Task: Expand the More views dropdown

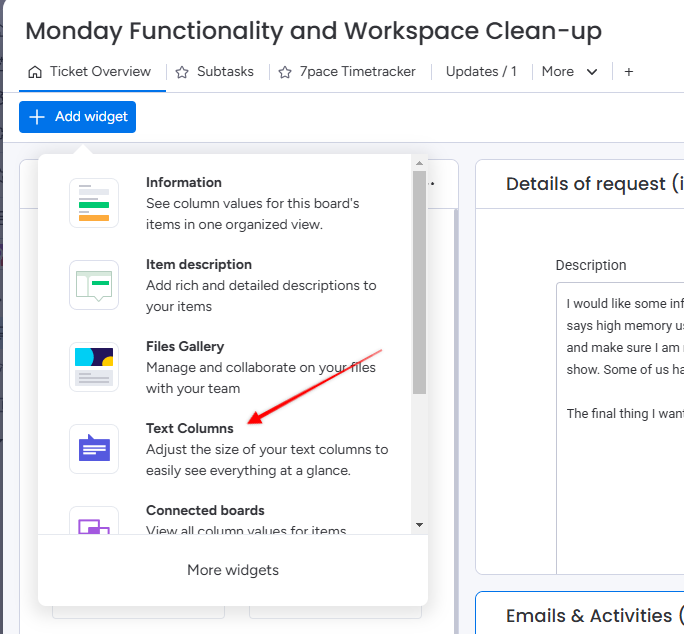Action: tap(569, 72)
